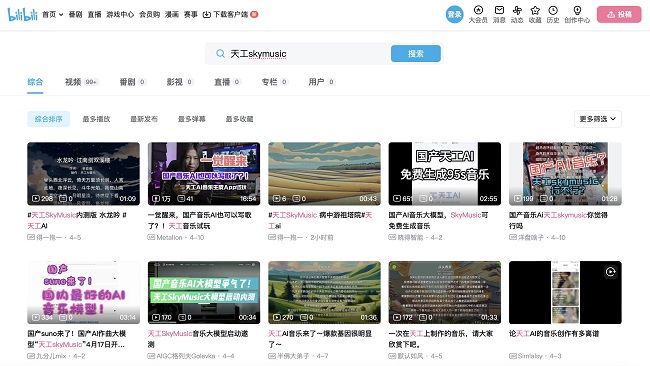Image resolution: width=650 pixels, height=366 pixels.
Task: Open title 国产AI音乐大模型，SkyMusic可免费生成音乐
Action: (438, 221)
